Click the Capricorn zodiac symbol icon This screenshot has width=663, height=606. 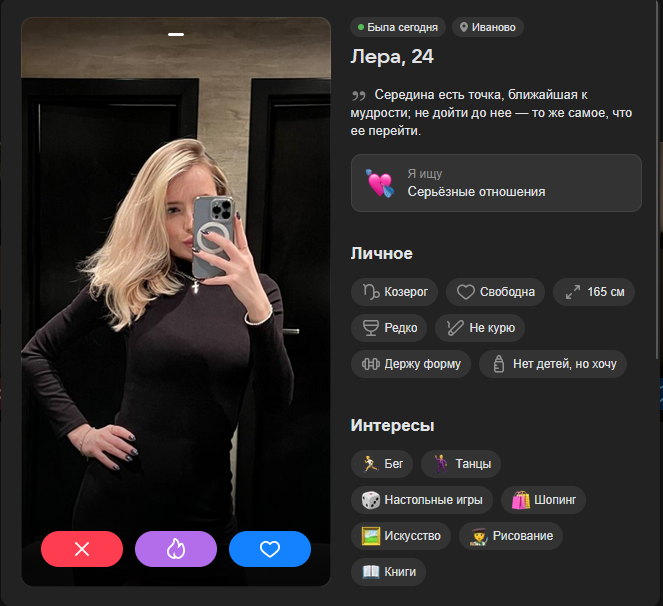point(371,292)
